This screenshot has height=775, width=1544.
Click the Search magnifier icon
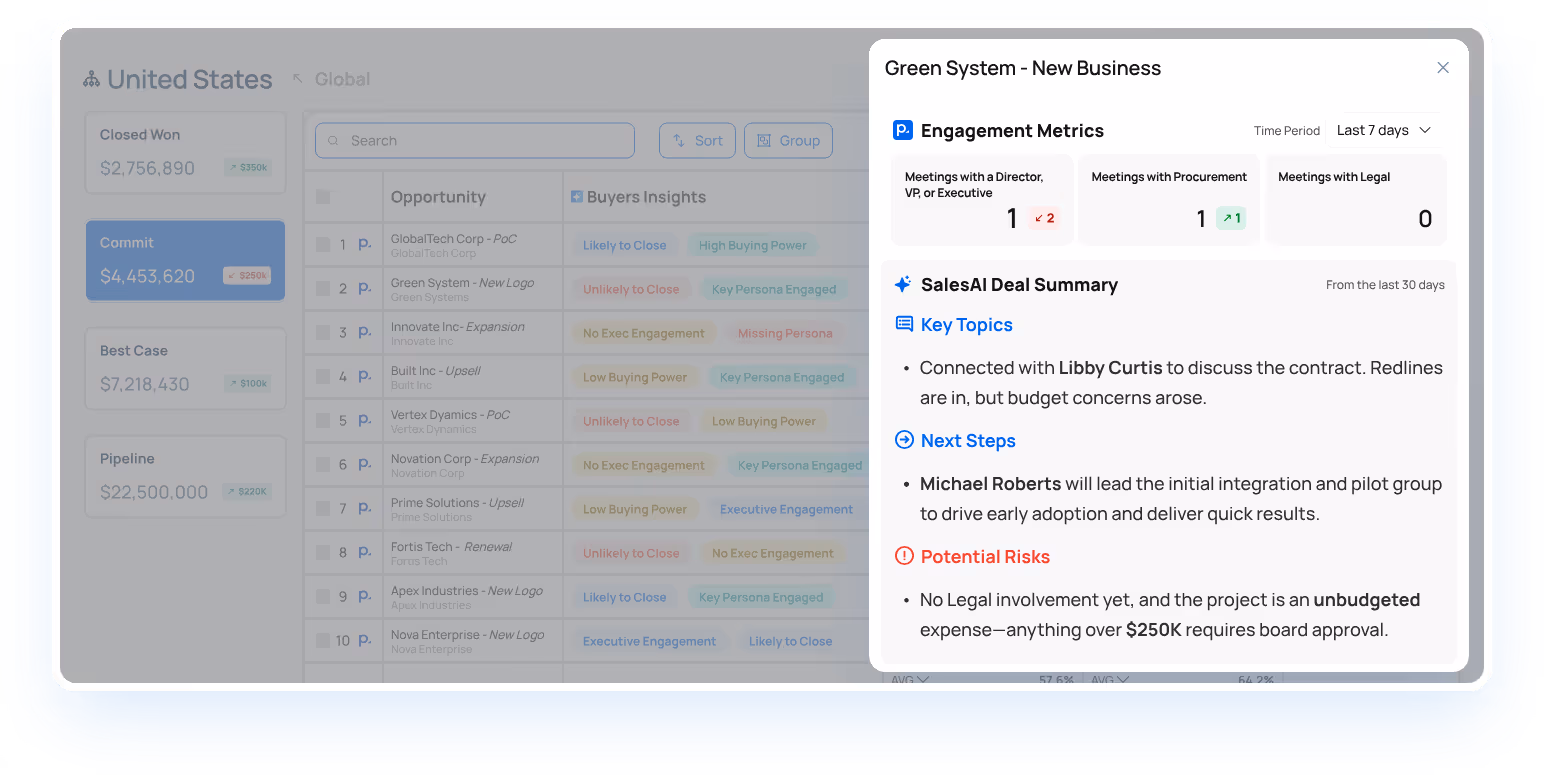[x=333, y=140]
